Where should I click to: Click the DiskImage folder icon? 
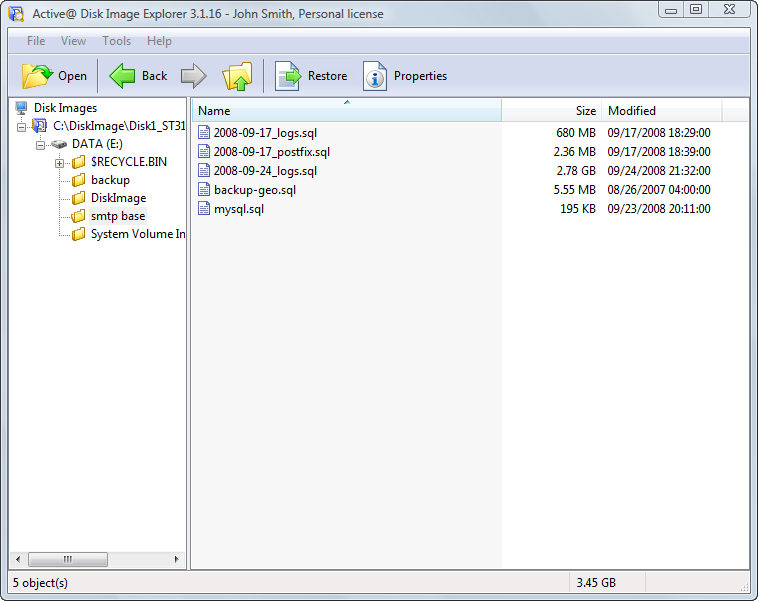[78, 198]
